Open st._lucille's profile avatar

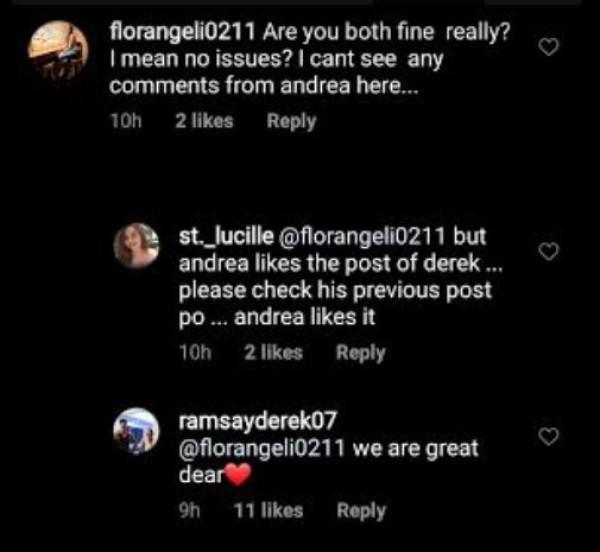pyautogui.click(x=137, y=246)
